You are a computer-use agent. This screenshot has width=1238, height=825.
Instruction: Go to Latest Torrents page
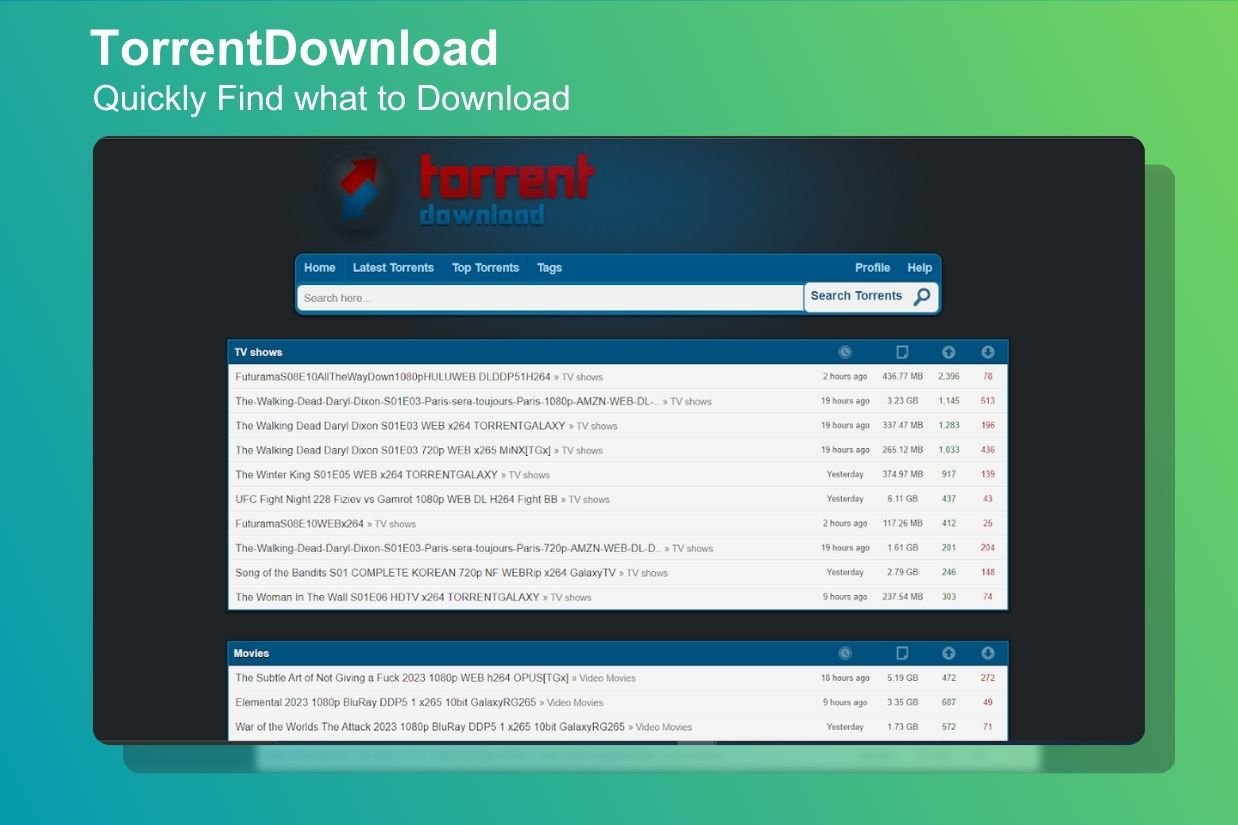(393, 268)
